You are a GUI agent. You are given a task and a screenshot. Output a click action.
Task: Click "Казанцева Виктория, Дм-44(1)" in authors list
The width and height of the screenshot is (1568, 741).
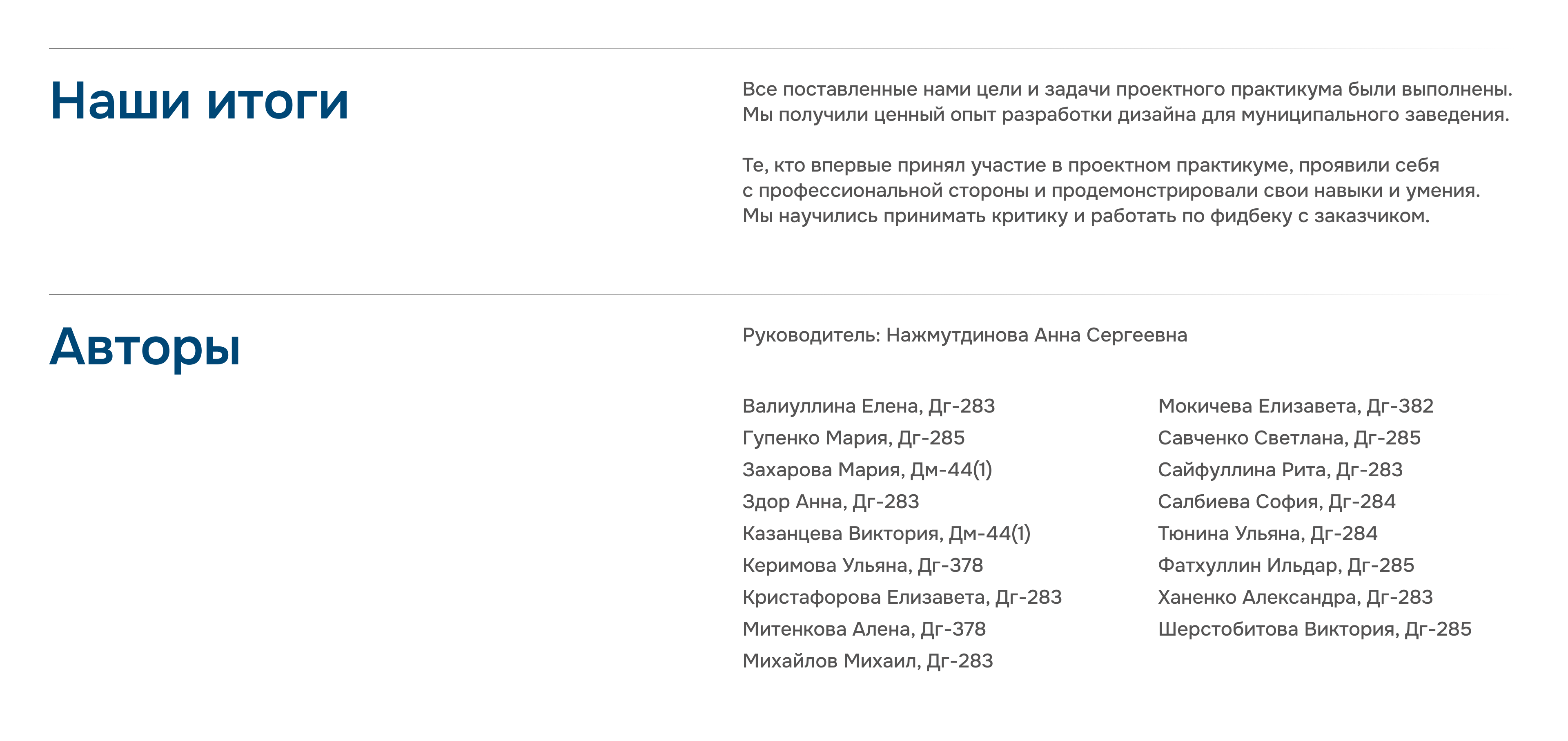click(886, 533)
